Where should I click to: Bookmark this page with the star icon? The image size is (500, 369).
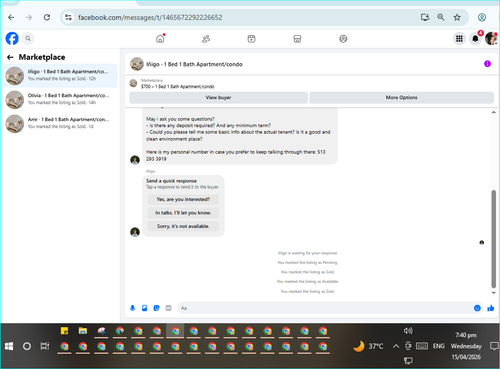click(457, 17)
